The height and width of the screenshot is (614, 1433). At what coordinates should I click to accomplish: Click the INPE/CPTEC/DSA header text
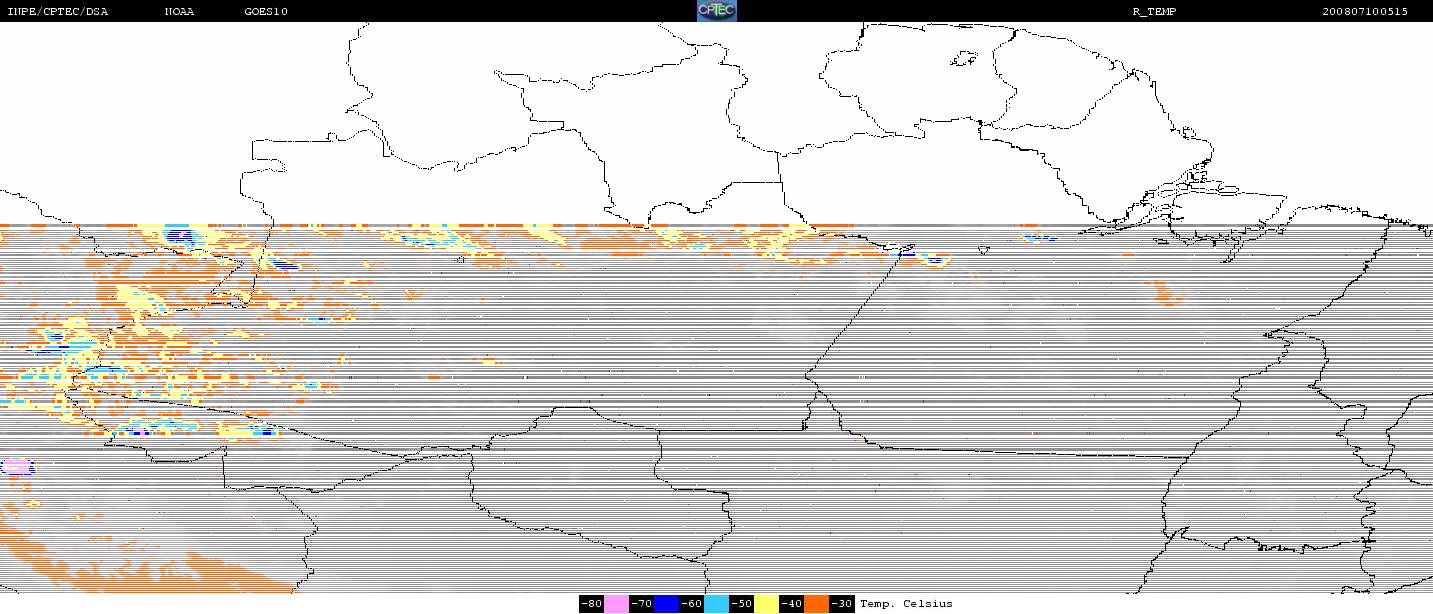pos(58,11)
